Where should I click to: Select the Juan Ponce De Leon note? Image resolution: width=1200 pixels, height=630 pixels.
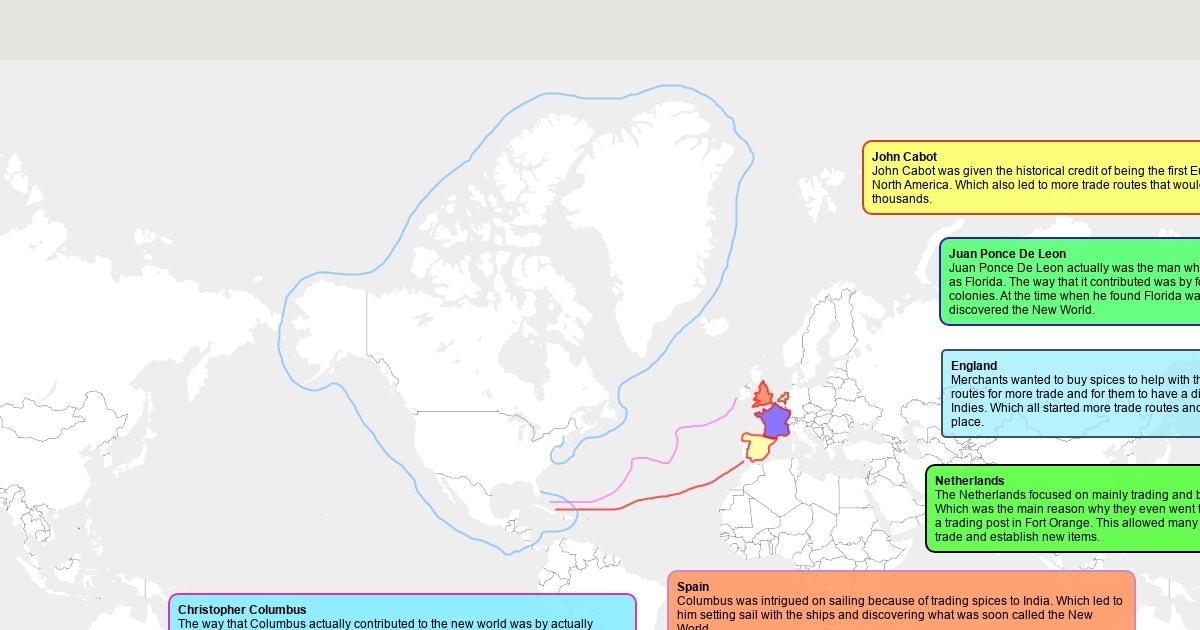click(x=1070, y=282)
